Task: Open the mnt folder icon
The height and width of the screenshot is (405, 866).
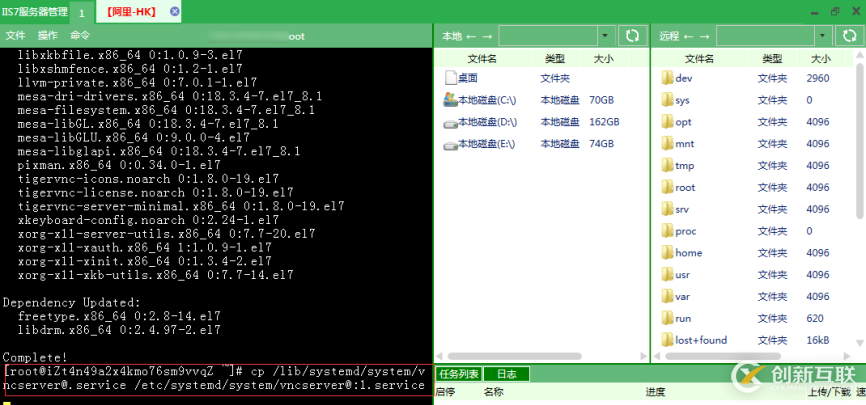Action: coord(668,144)
